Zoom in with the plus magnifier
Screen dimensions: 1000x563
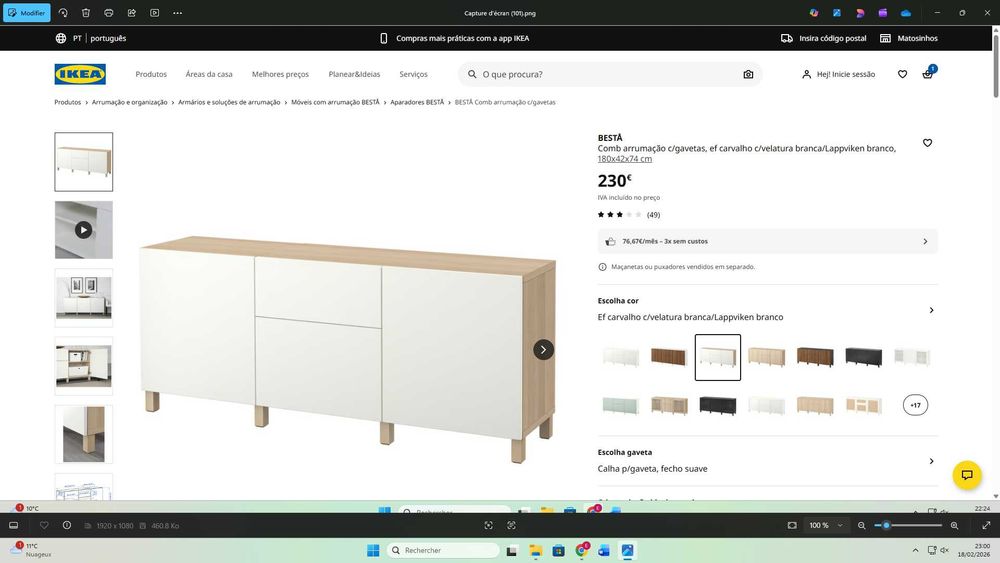tap(955, 525)
